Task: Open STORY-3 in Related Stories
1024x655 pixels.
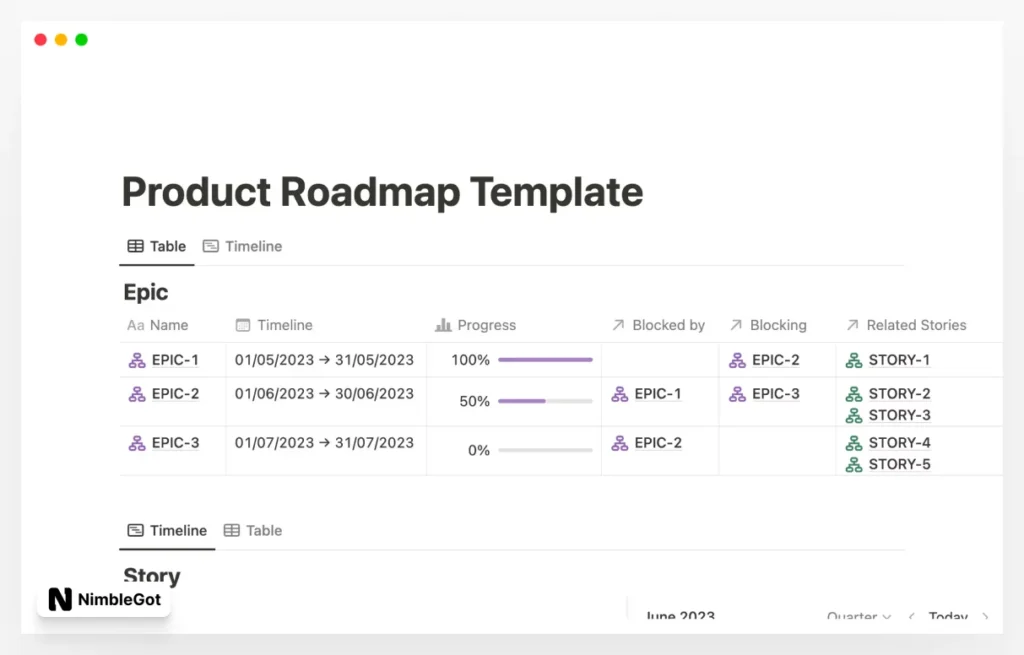Action: point(901,414)
